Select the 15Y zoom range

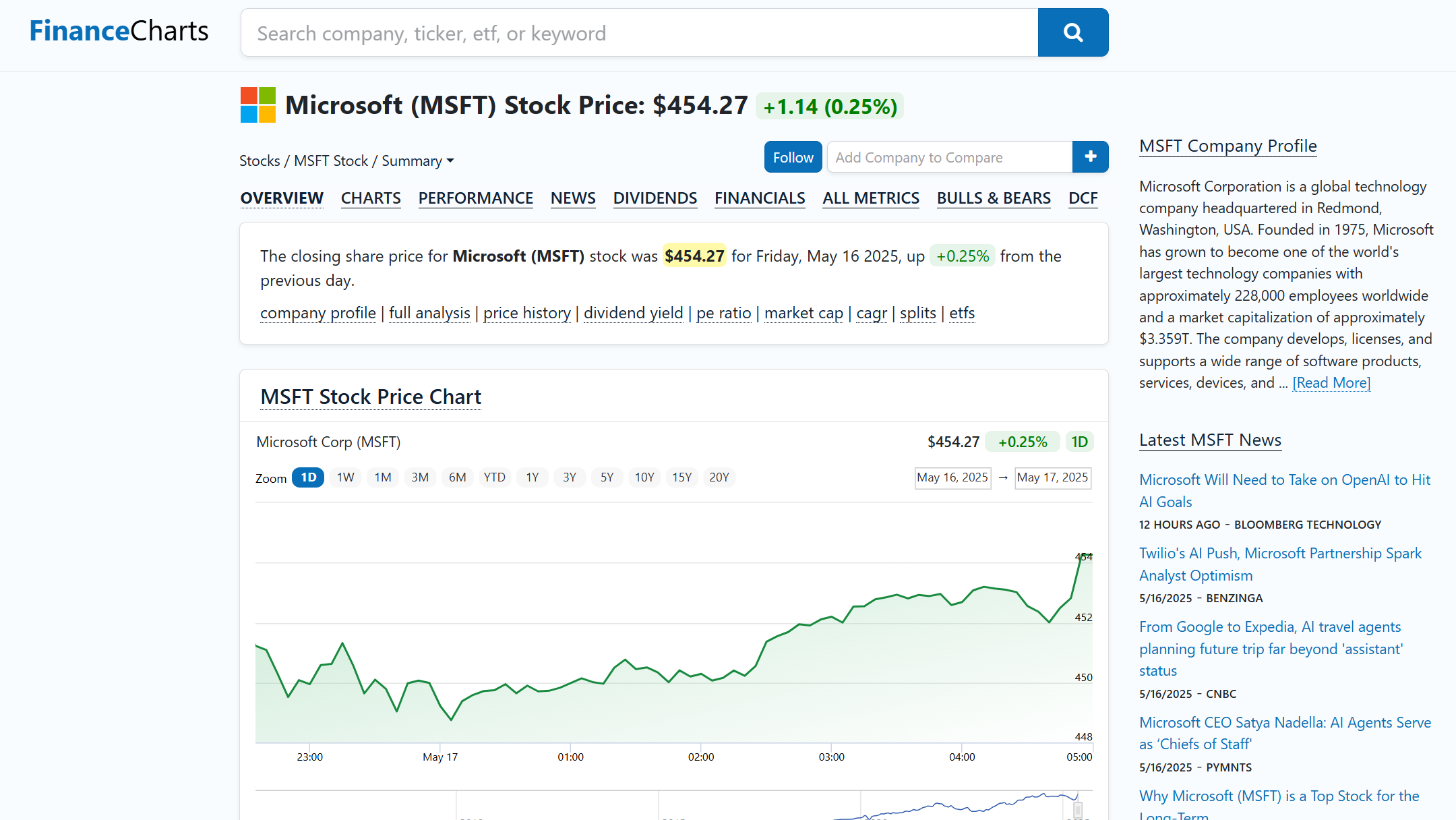[682, 477]
